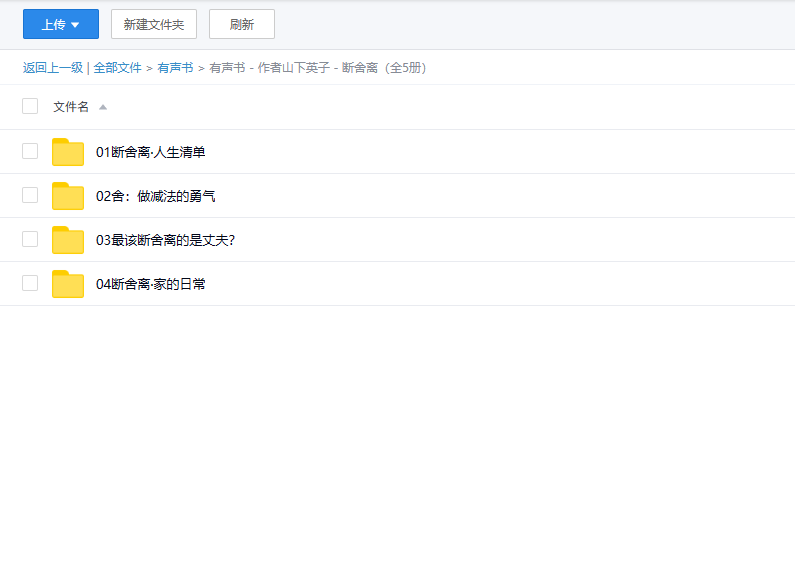795x577 pixels.
Task: Tick the select-all checkbox beside 文件名
Action: (x=30, y=106)
